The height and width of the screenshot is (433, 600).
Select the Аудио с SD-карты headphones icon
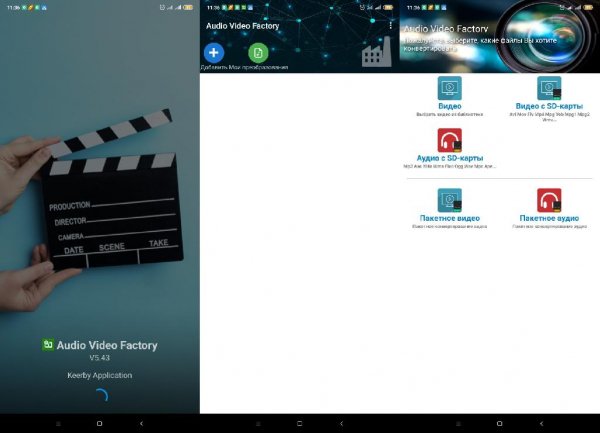450,140
